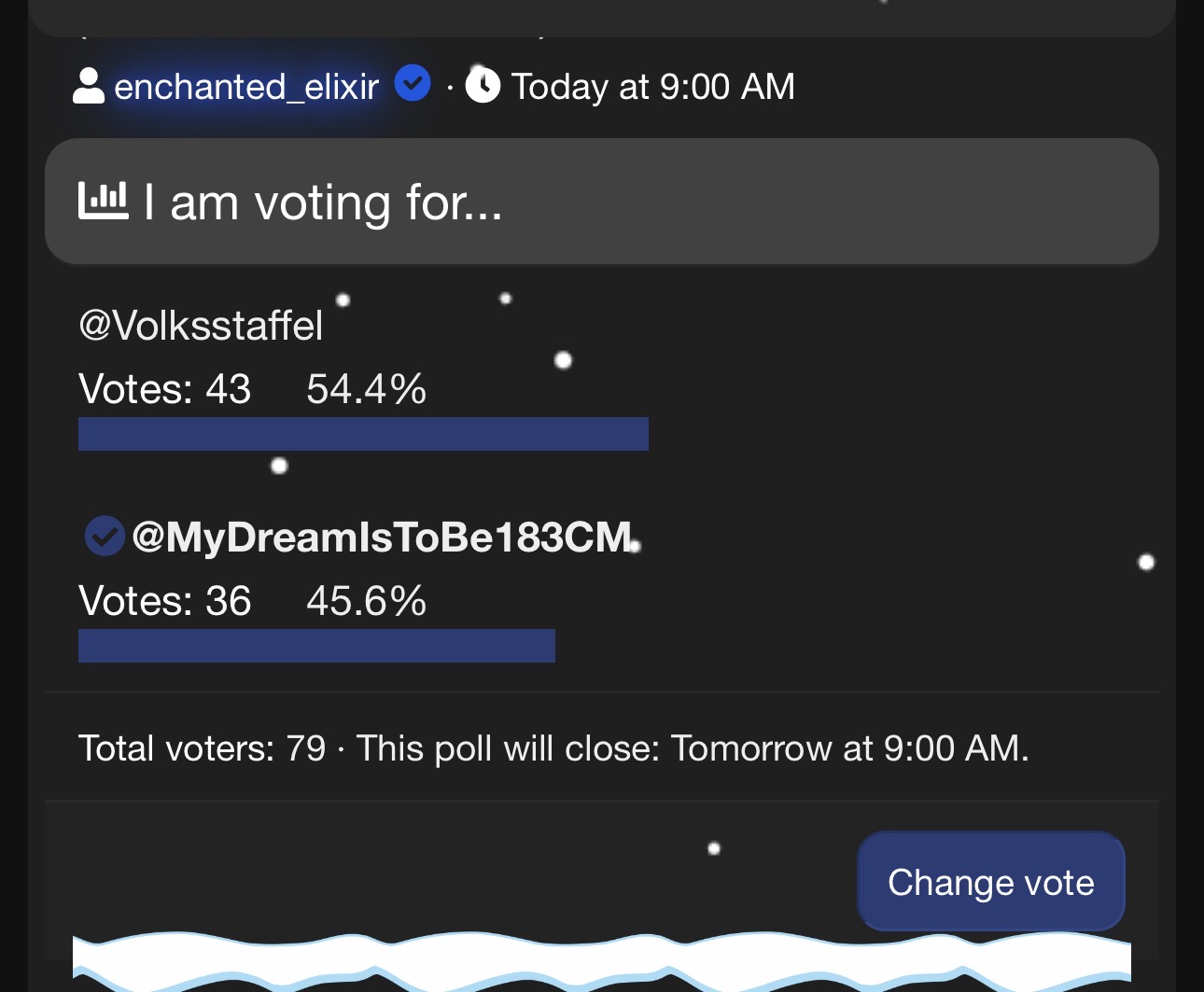Select the @Volksstaffel poll option

201,326
